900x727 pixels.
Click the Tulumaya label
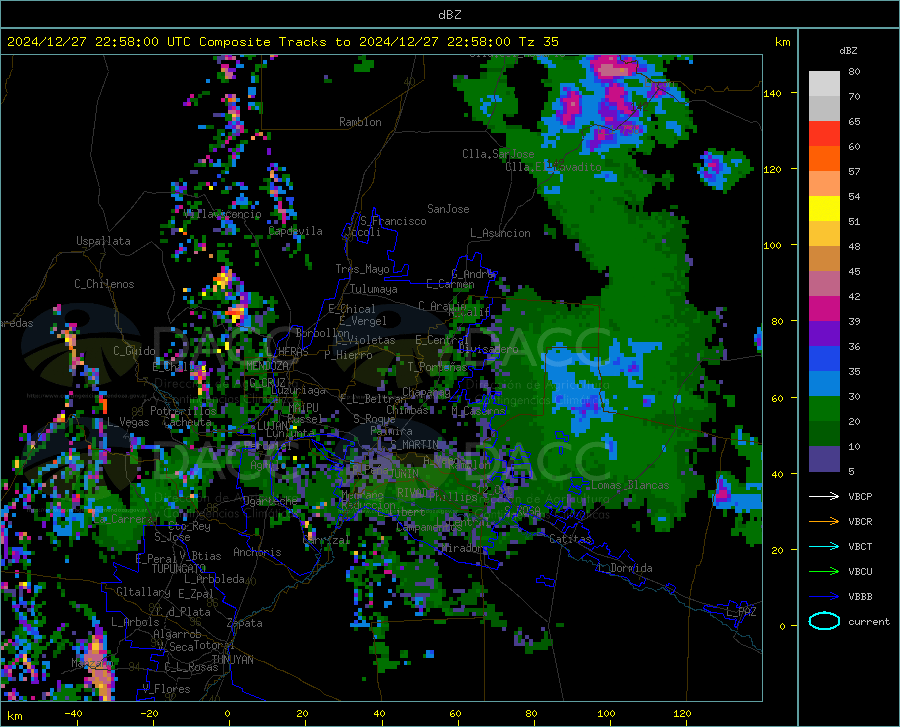373,289
